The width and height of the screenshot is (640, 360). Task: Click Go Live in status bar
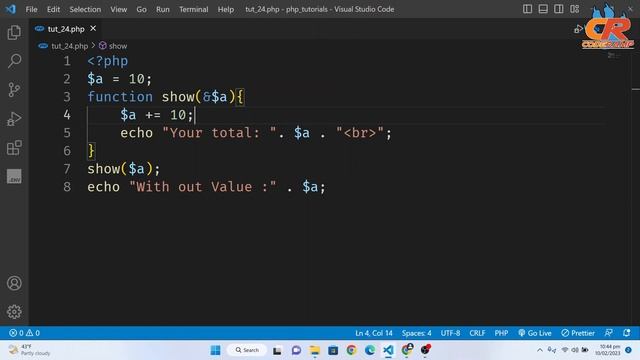pos(535,333)
